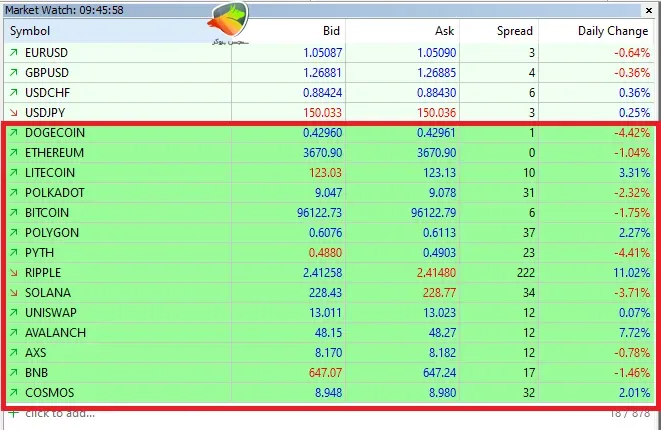Click the PYTH up-arrow trend icon
This screenshot has width=661, height=430.
[x=13, y=253]
